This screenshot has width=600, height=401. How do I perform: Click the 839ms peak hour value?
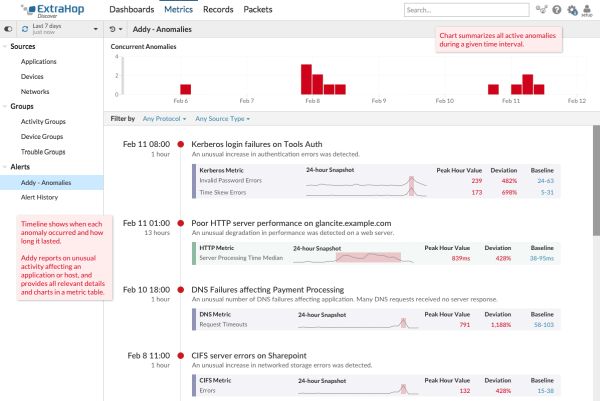[x=460, y=258]
